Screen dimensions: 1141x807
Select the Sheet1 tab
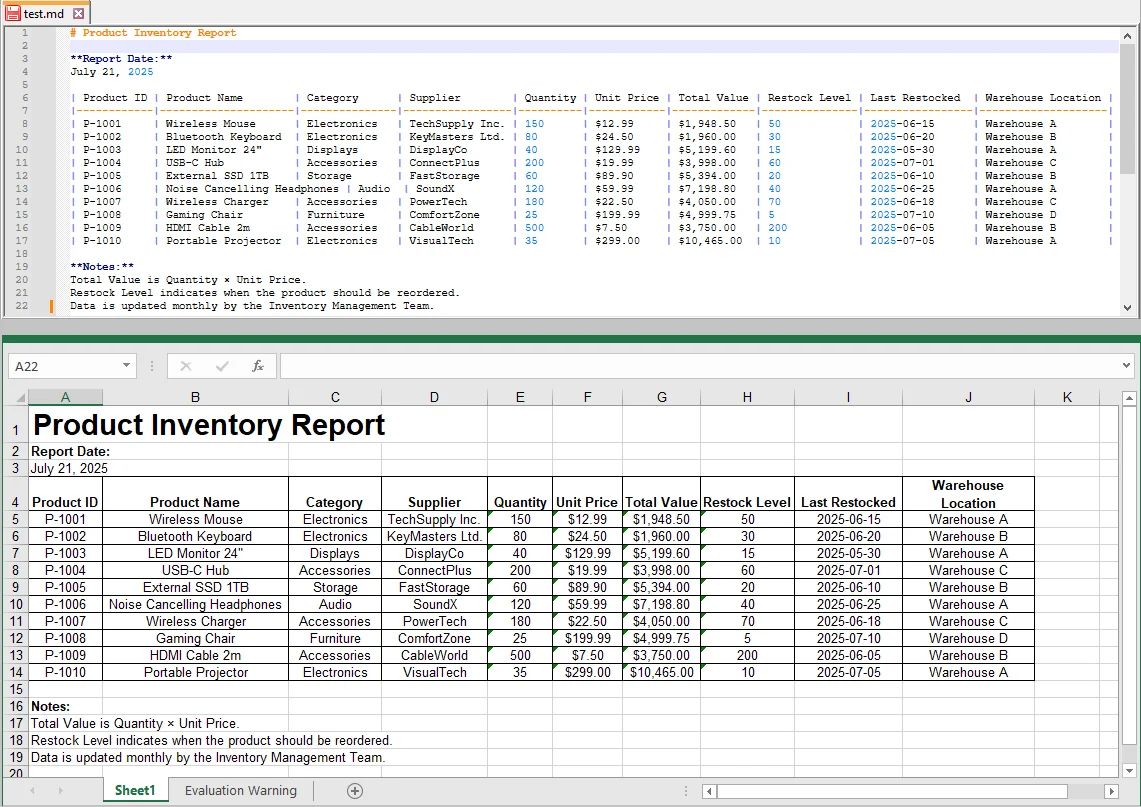click(135, 790)
